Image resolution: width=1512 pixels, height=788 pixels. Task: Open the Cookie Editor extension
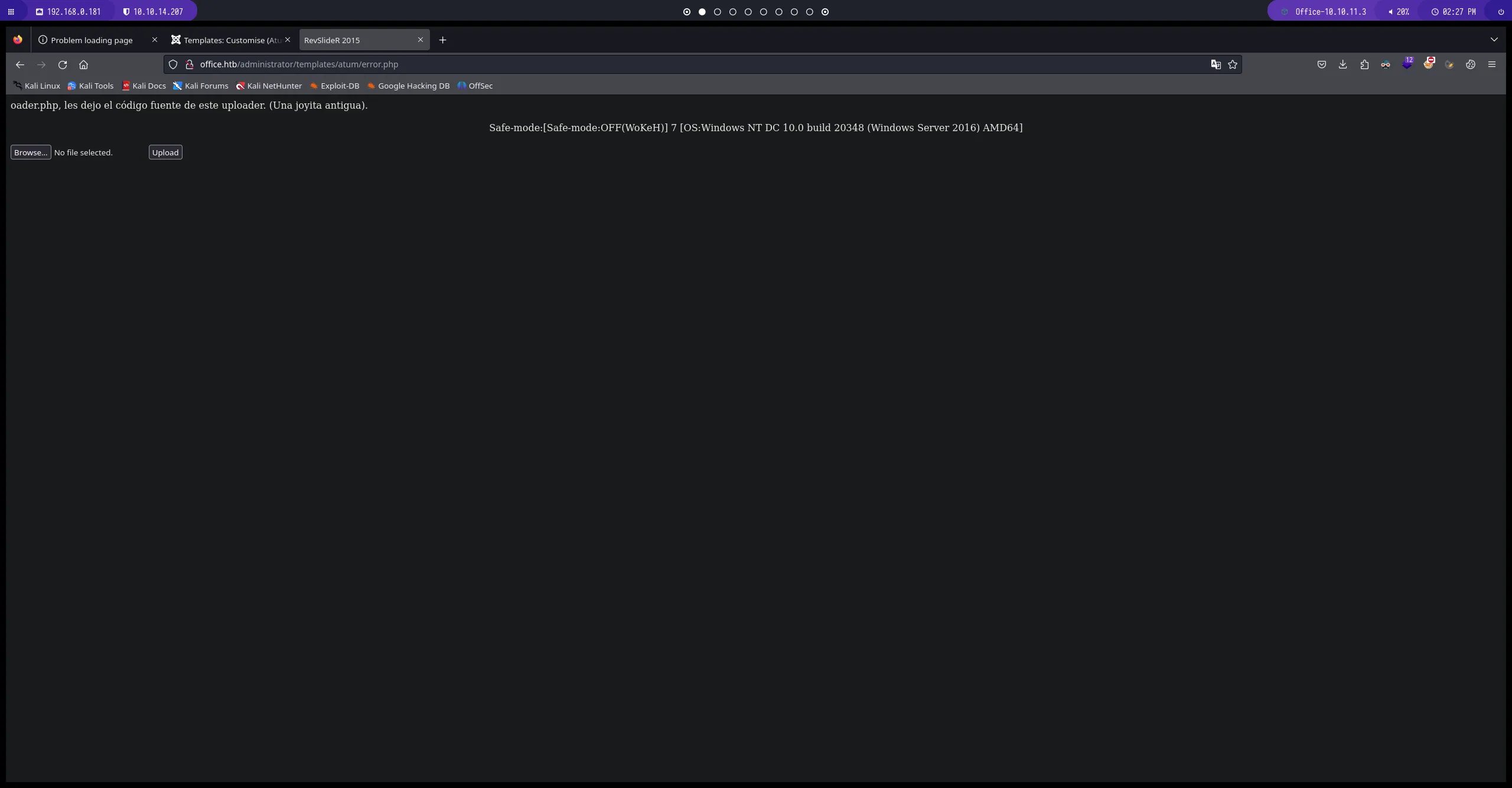click(x=1472, y=64)
